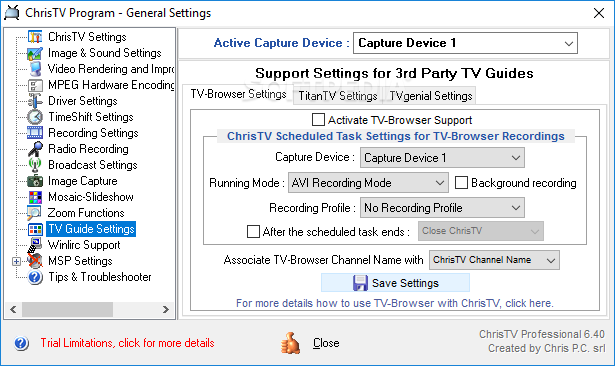Switch to TitanTV Settings tab

(x=338, y=96)
